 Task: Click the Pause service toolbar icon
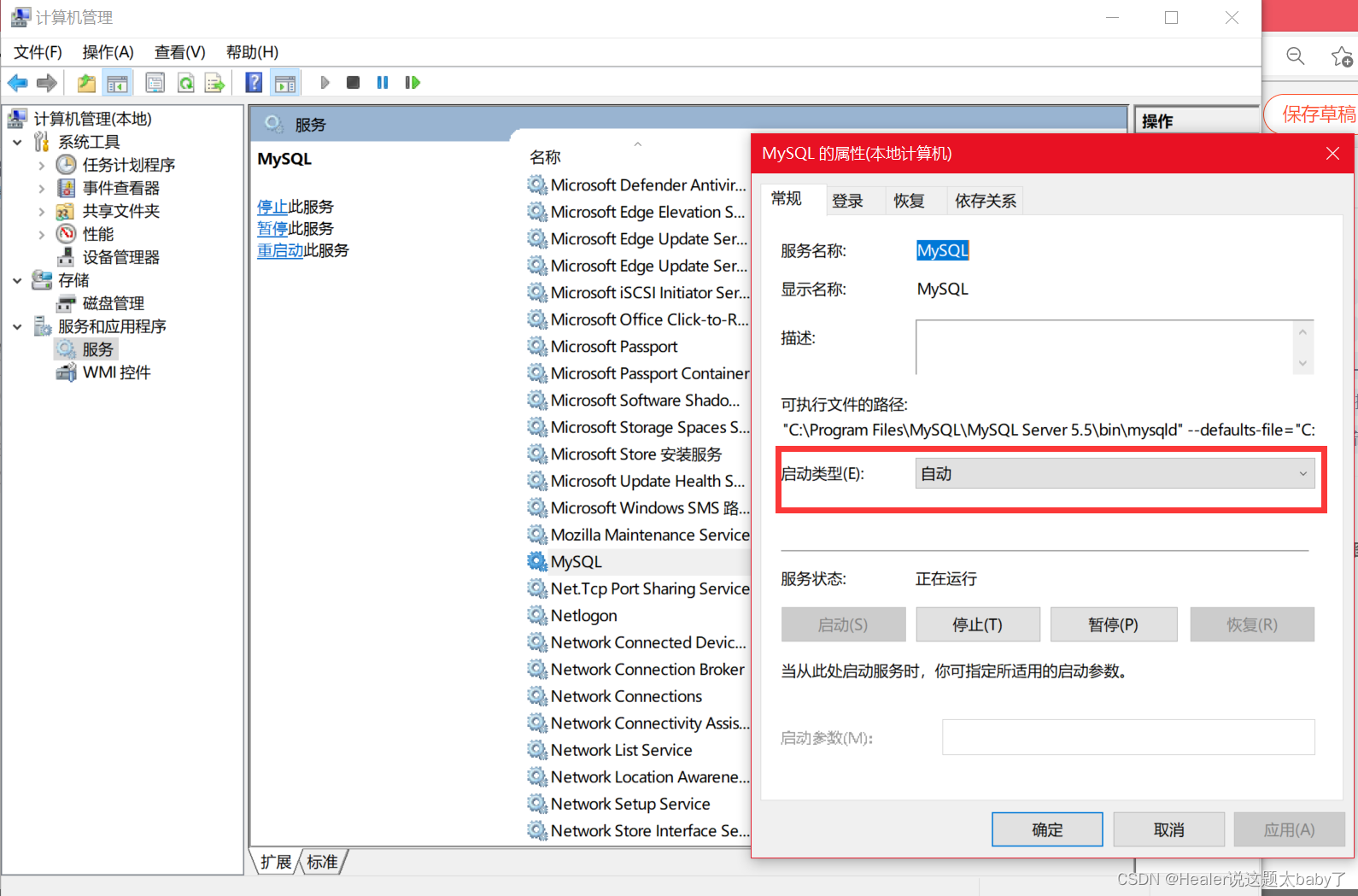[x=383, y=83]
